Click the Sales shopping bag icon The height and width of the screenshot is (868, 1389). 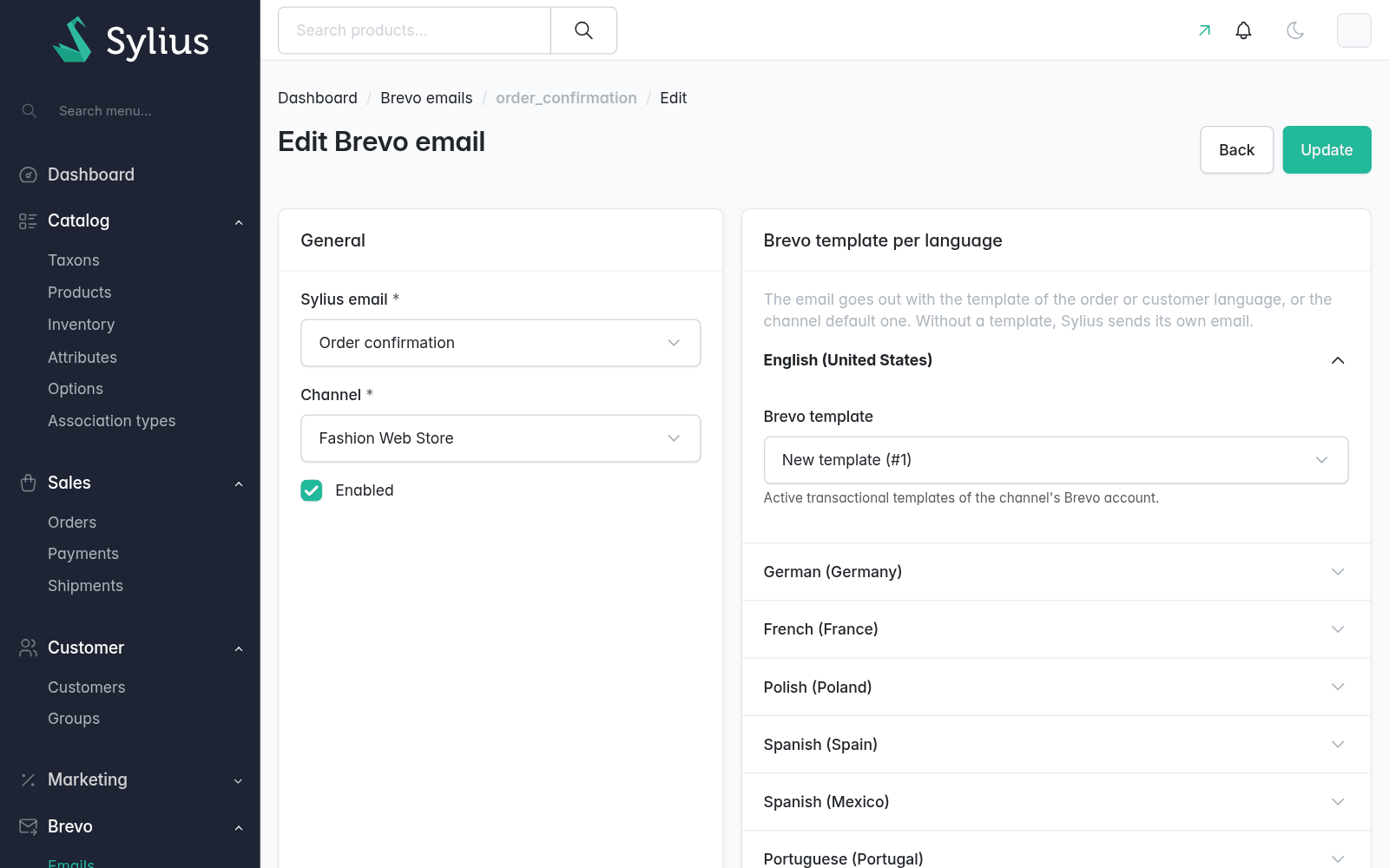(x=29, y=483)
